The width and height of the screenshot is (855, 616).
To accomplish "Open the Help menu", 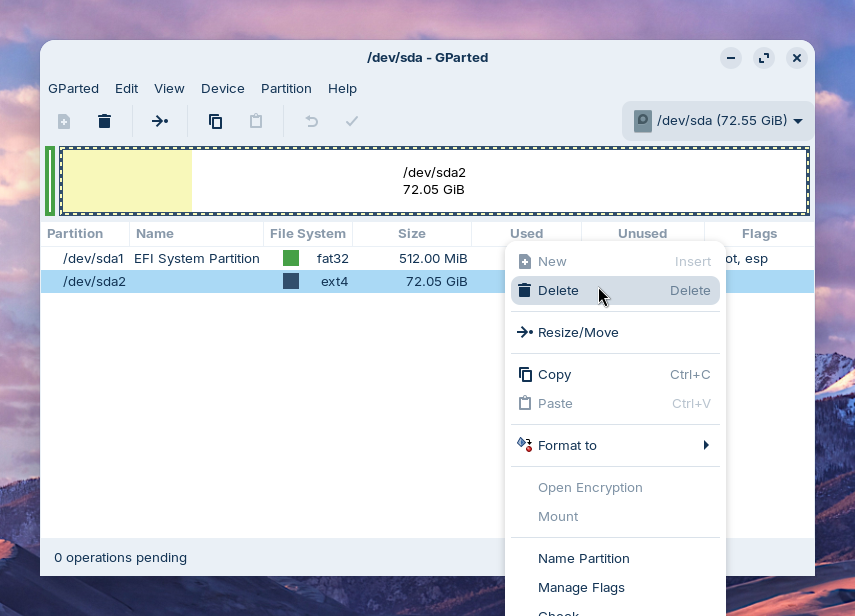I will click(342, 88).
